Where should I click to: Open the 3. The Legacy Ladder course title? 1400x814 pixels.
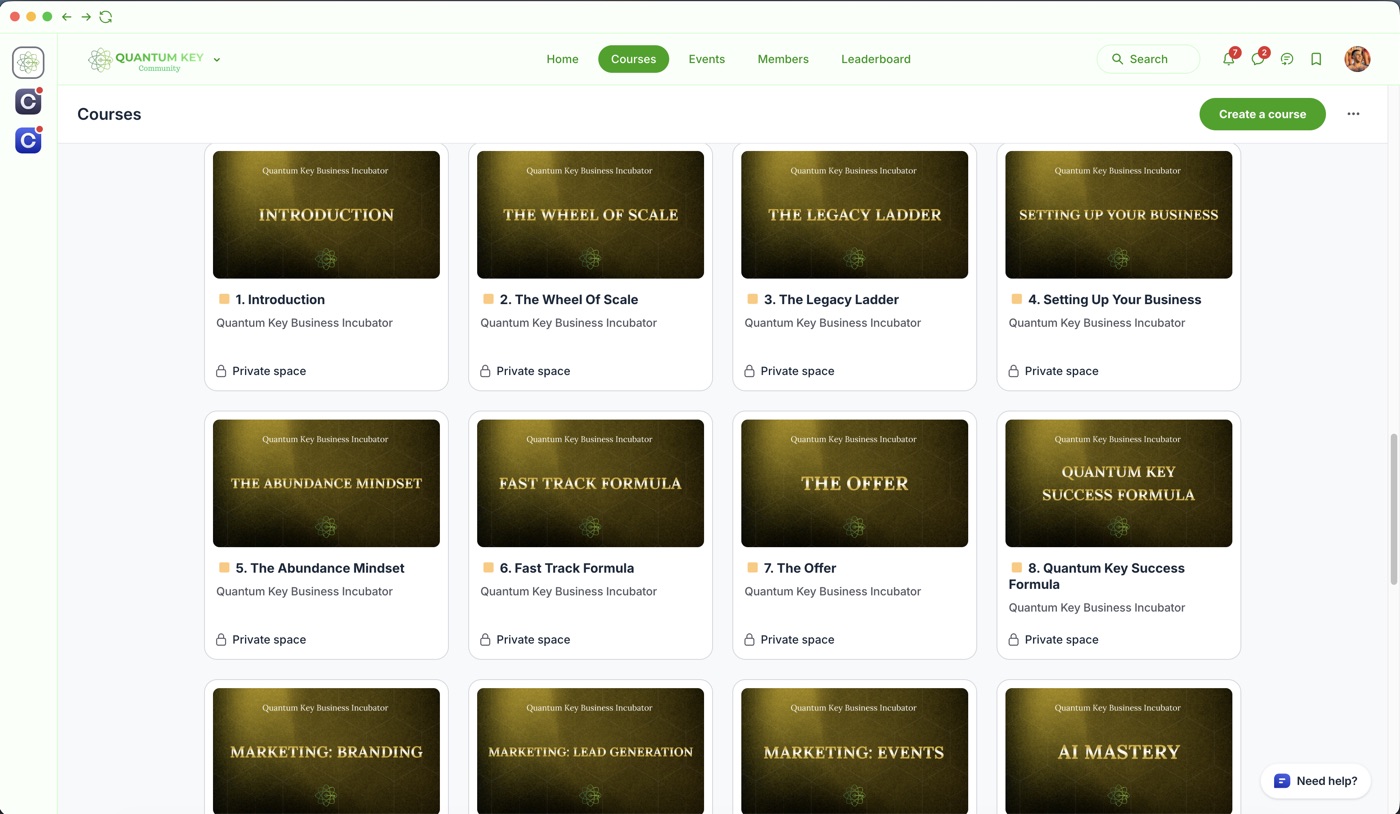tap(831, 299)
